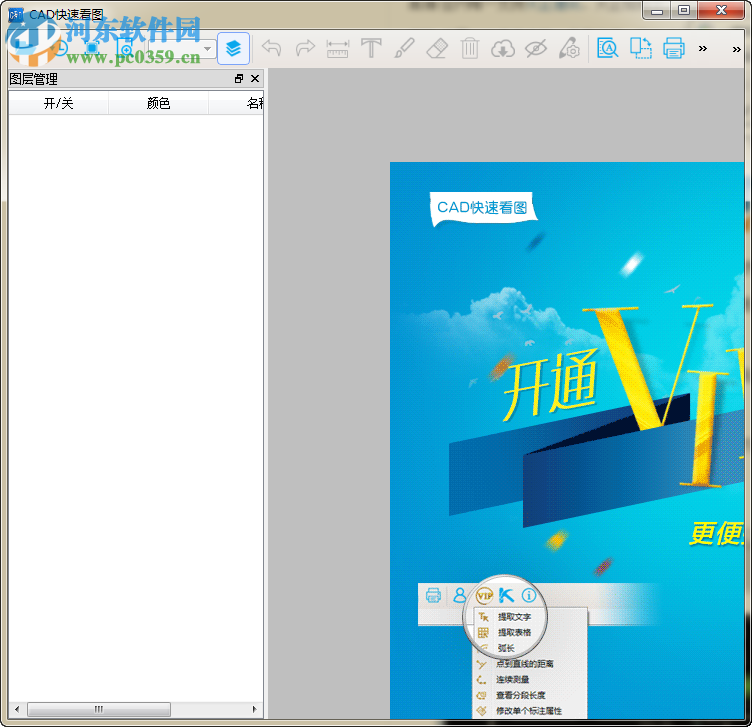Select the measure ruler tool
The image size is (752, 727).
(x=338, y=48)
